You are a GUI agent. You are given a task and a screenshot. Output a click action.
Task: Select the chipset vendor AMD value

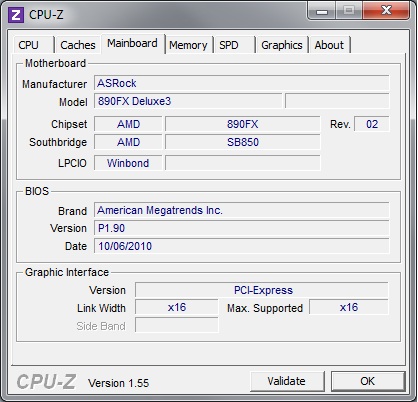click(128, 124)
